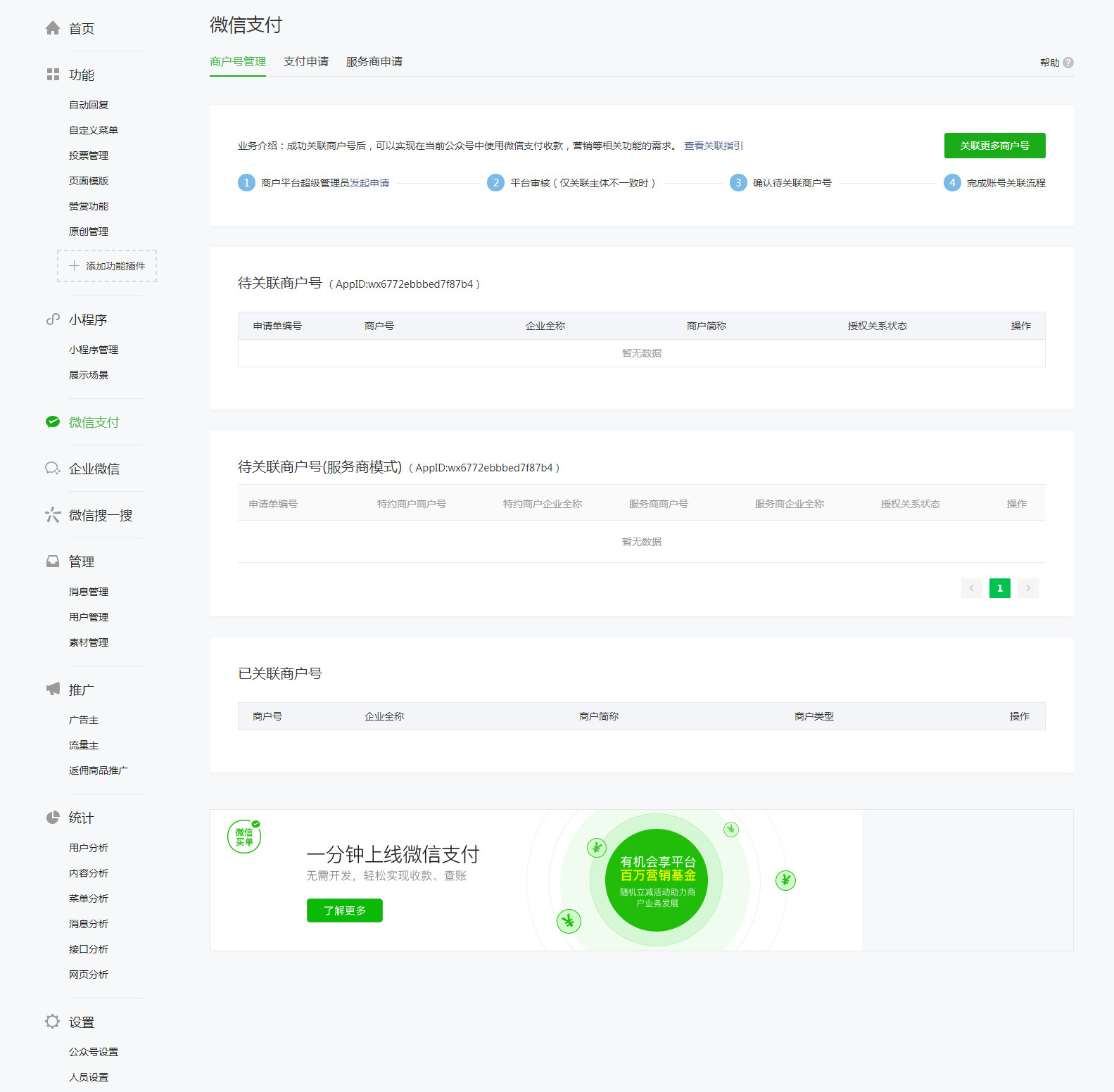This screenshot has width=1114, height=1092.
Task: Click the 企业微信 chat bubble icon
Action: (53, 469)
